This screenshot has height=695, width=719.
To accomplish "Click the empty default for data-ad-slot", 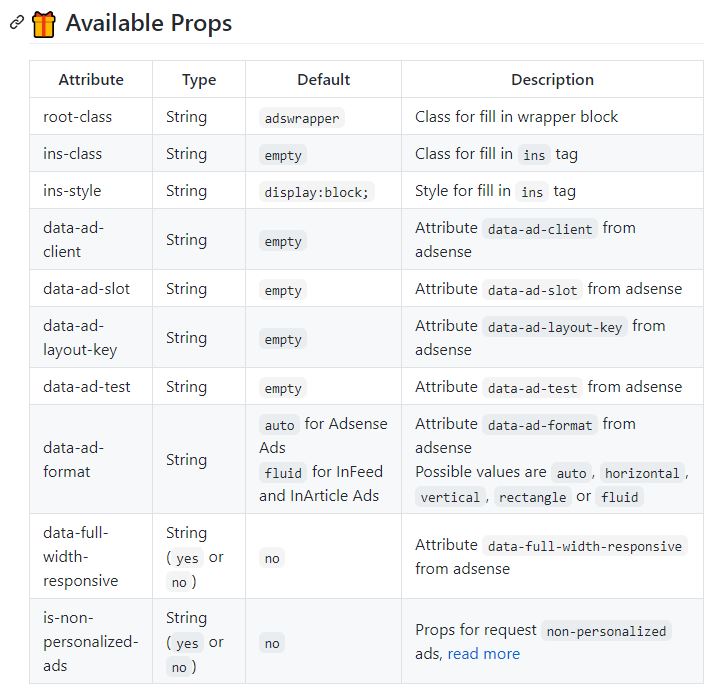I will (x=283, y=290).
